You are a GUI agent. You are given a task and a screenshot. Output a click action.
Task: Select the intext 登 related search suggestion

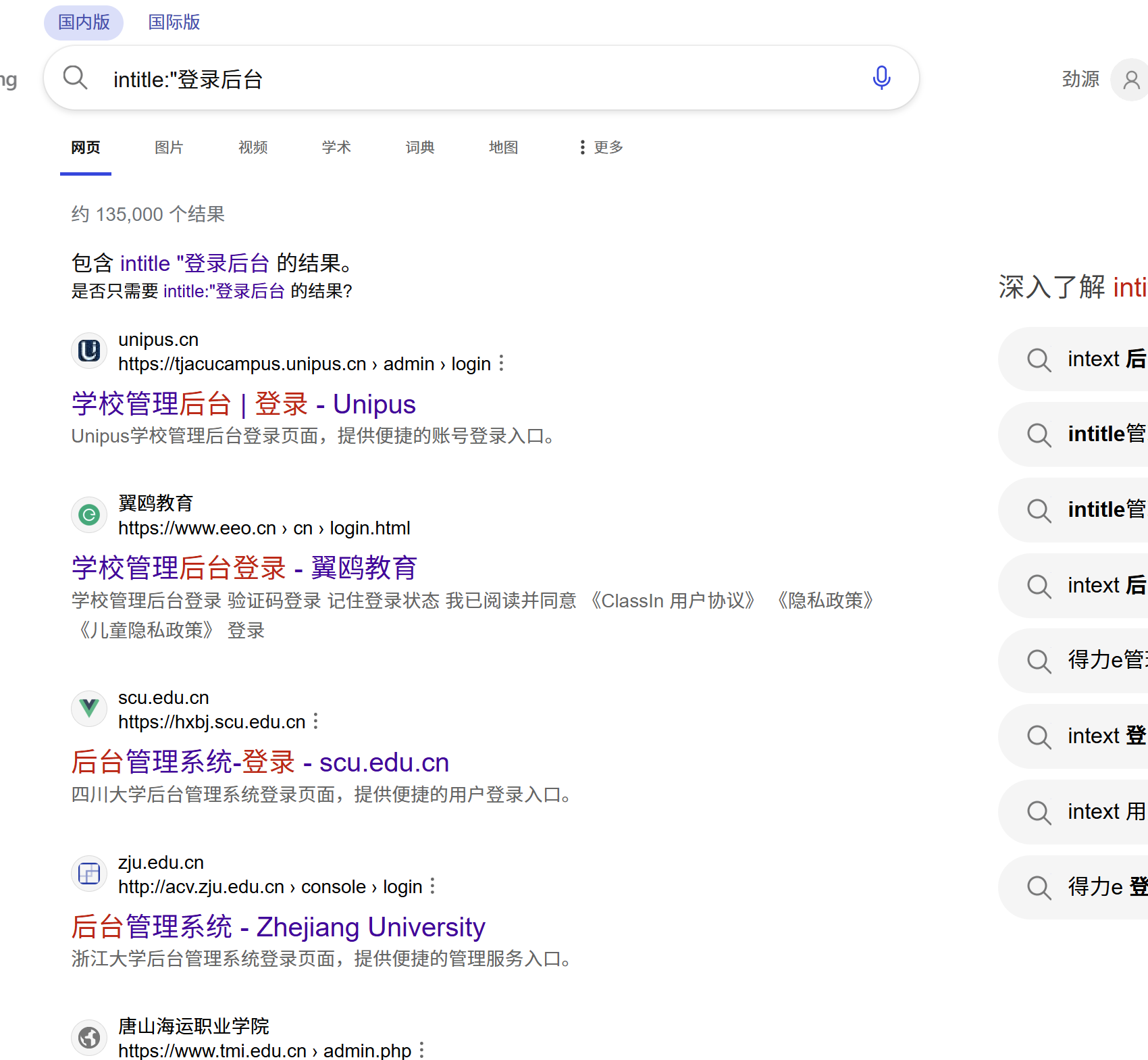1074,736
